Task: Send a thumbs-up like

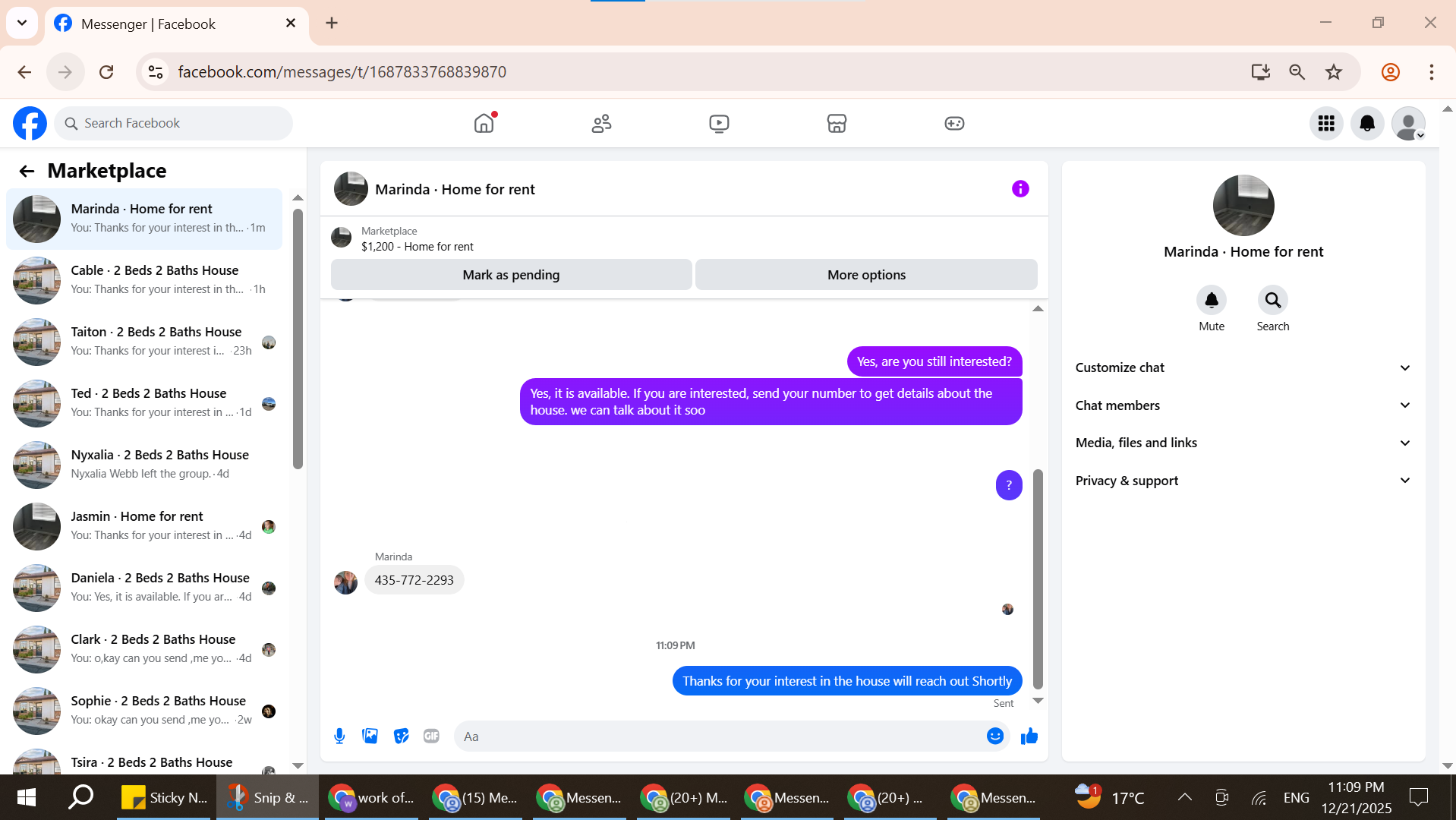Action: point(1029,736)
